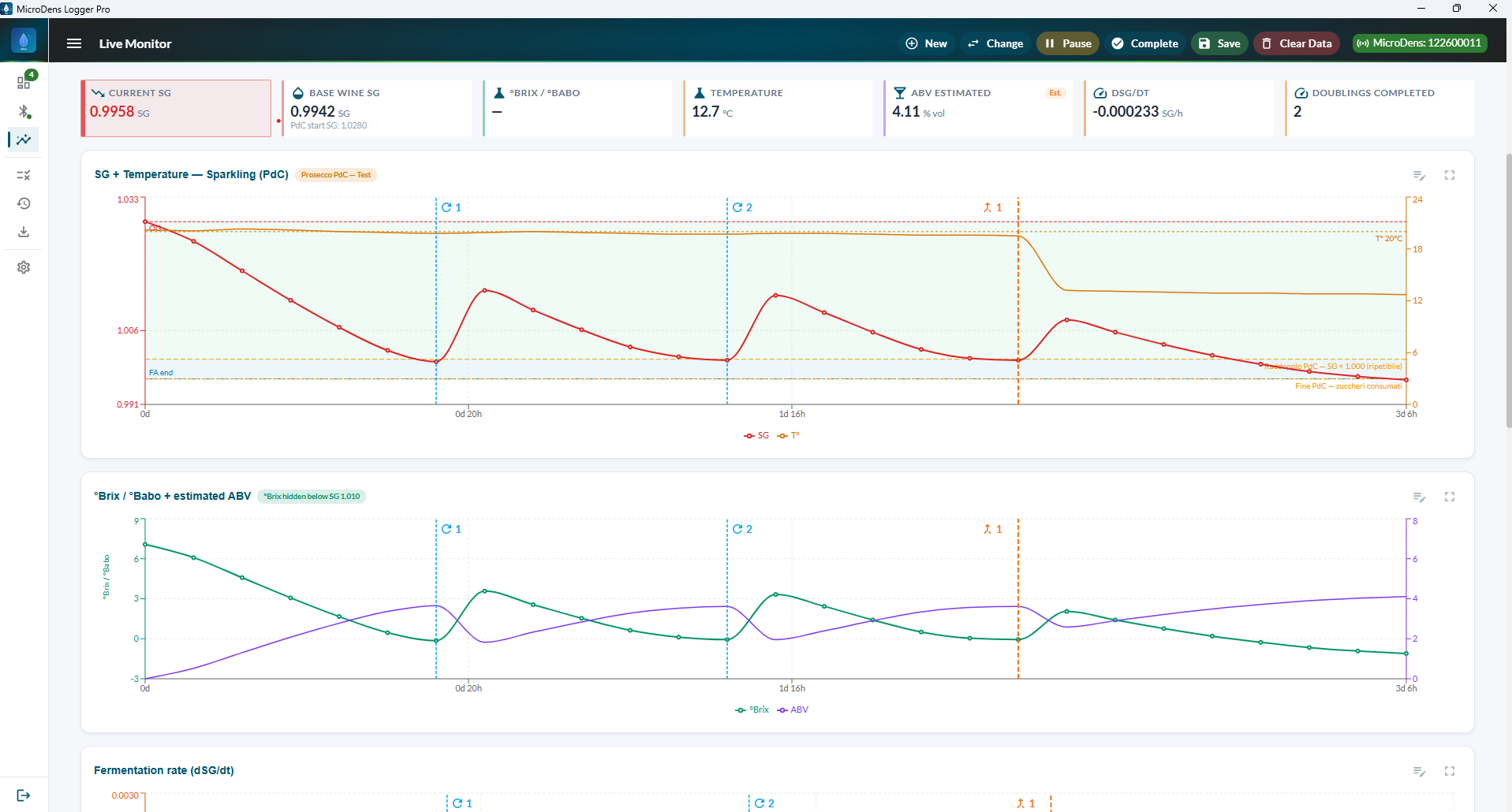Select the dSG/dt stat card
The height and width of the screenshot is (812, 1512).
(1179, 108)
